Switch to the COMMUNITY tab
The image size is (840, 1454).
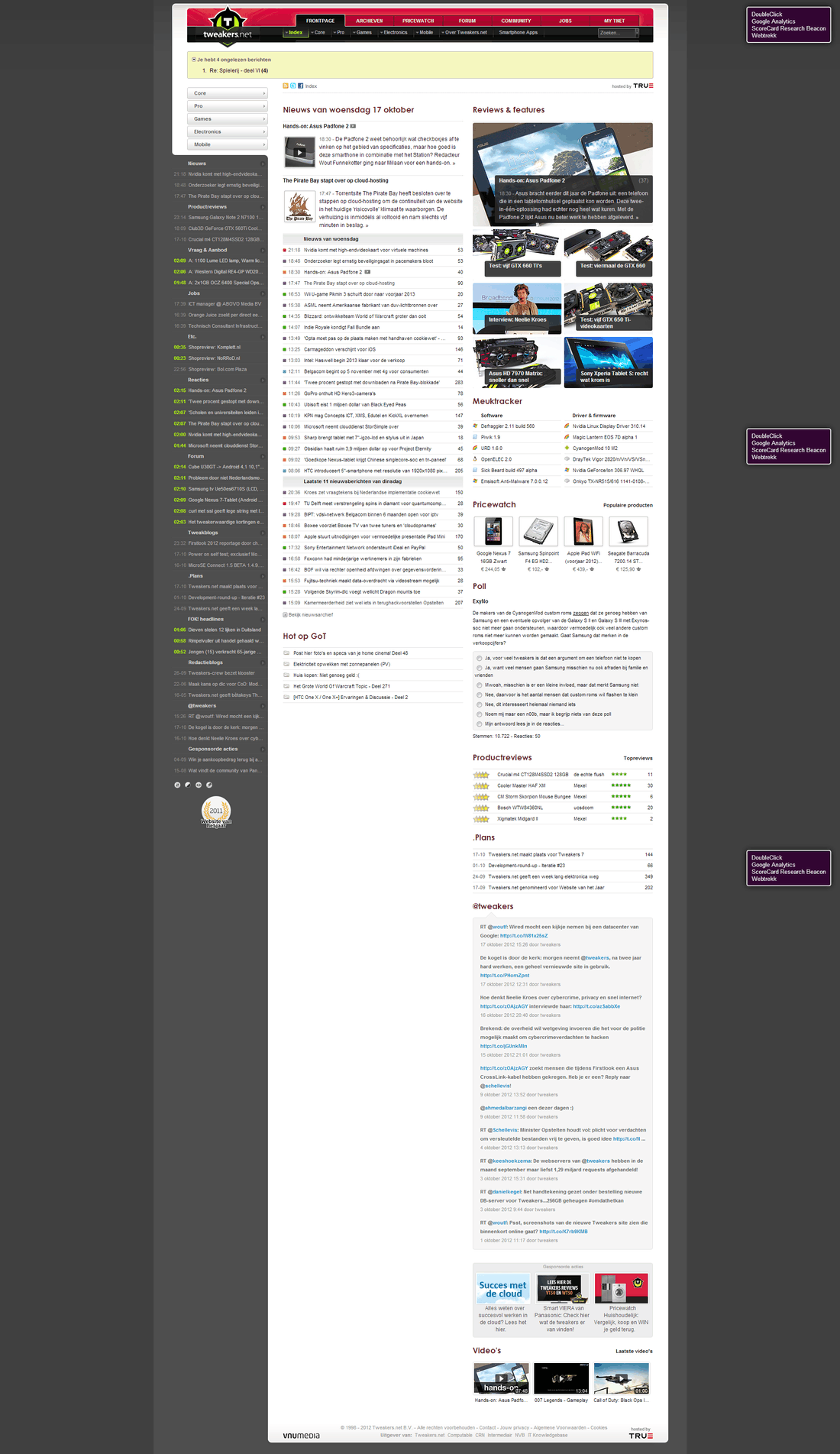pyautogui.click(x=516, y=21)
